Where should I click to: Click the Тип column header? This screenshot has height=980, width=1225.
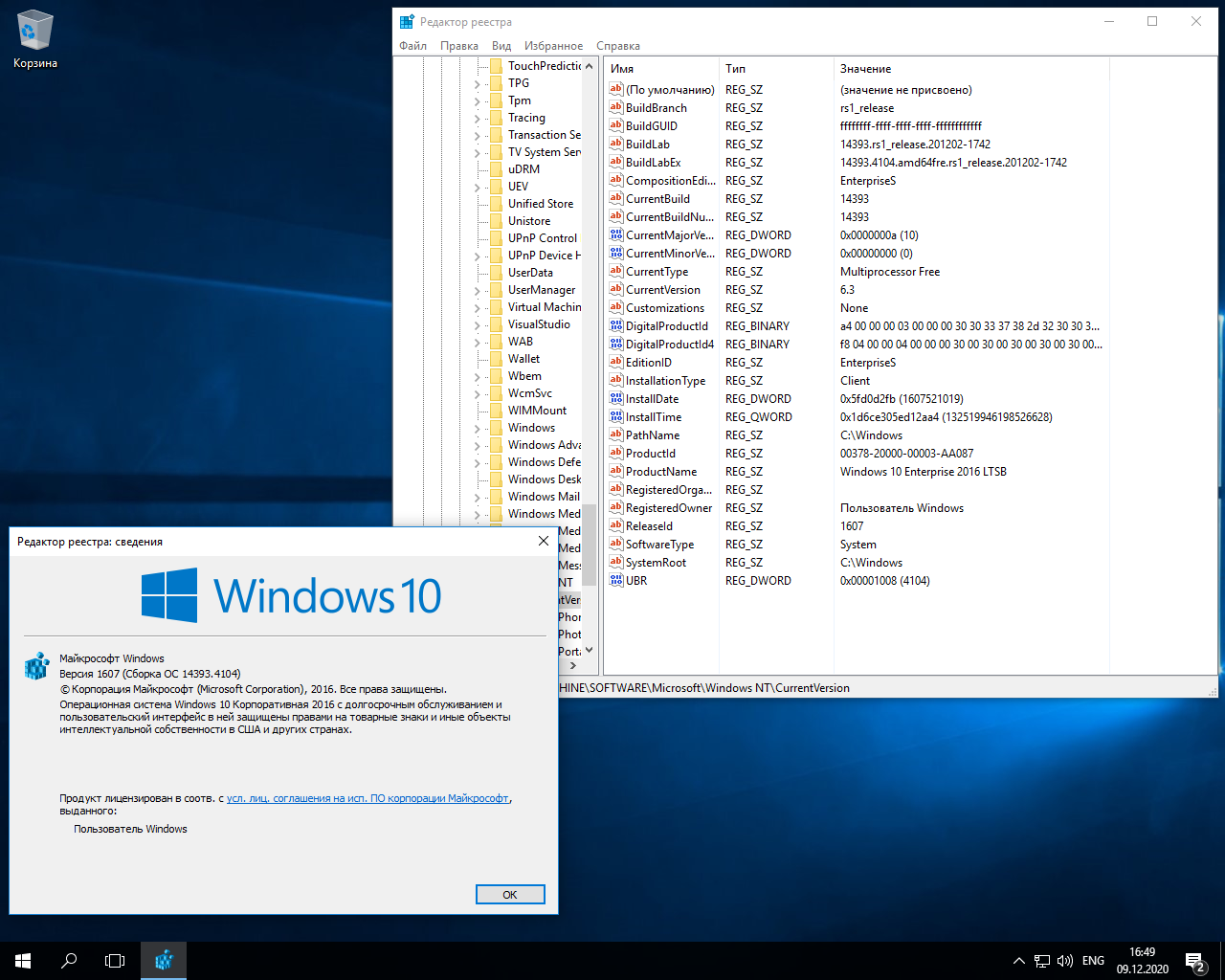[x=776, y=69]
